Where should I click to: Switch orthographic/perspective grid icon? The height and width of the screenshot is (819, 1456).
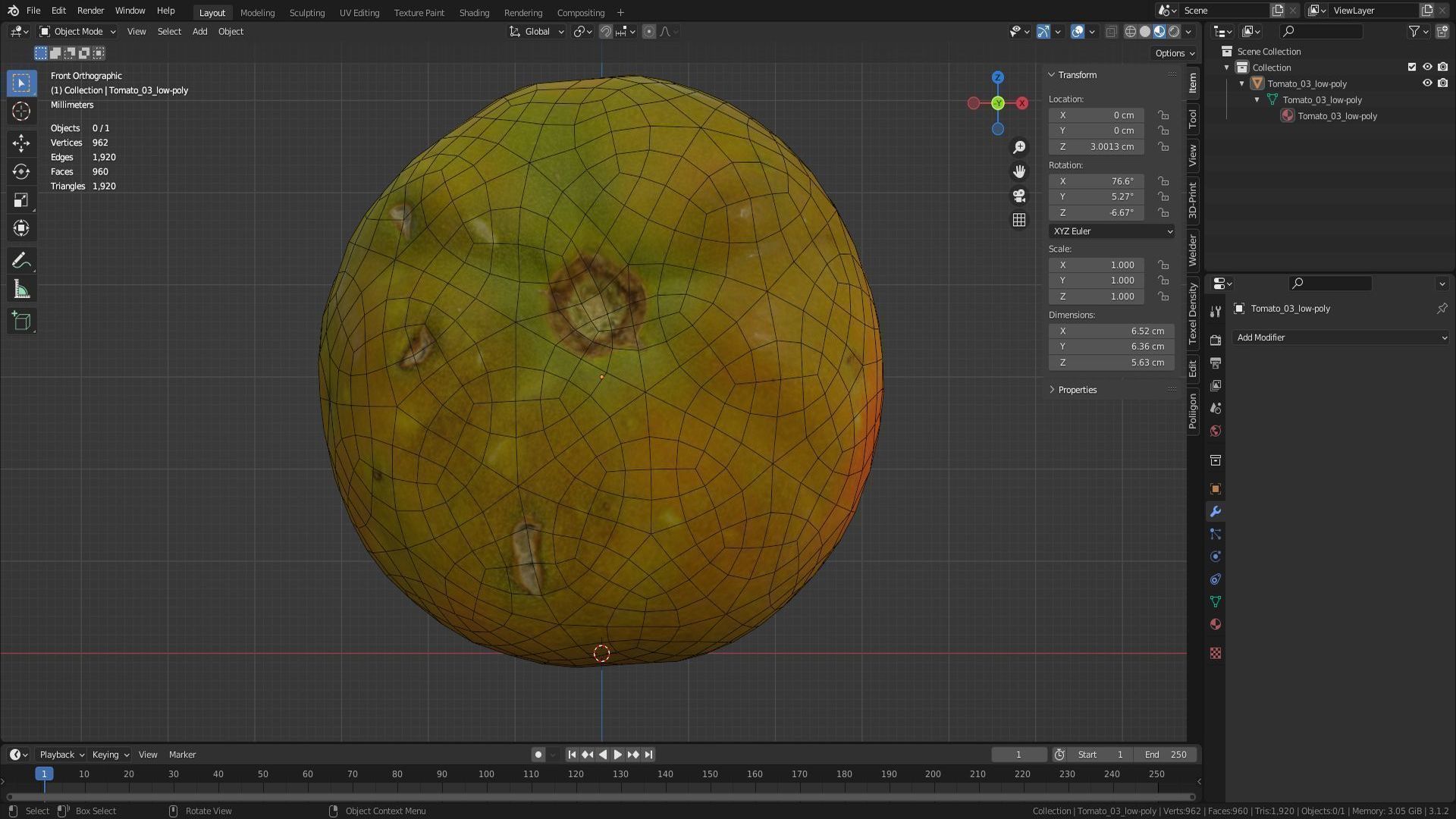[x=1019, y=220]
